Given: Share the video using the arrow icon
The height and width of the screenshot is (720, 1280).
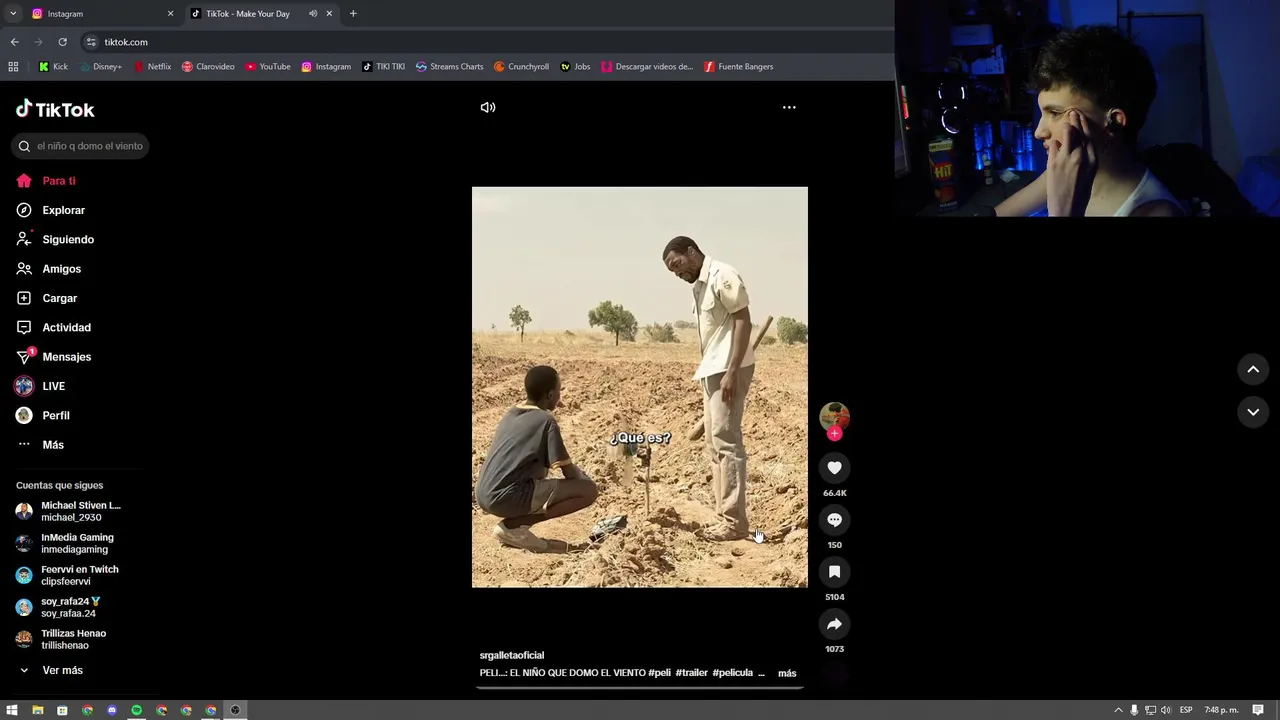Looking at the screenshot, I should (834, 624).
